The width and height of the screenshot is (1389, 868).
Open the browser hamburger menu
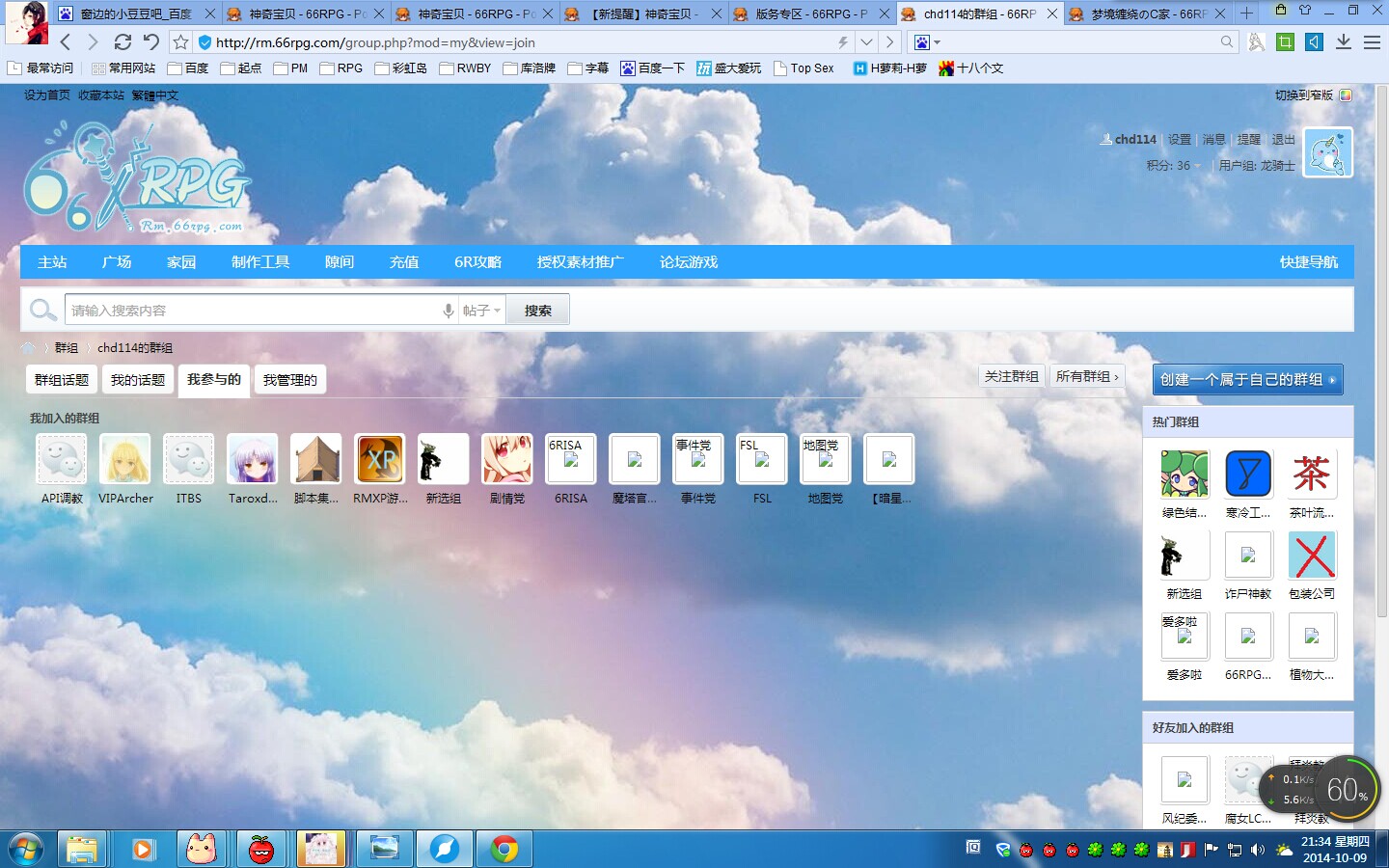tap(1372, 42)
